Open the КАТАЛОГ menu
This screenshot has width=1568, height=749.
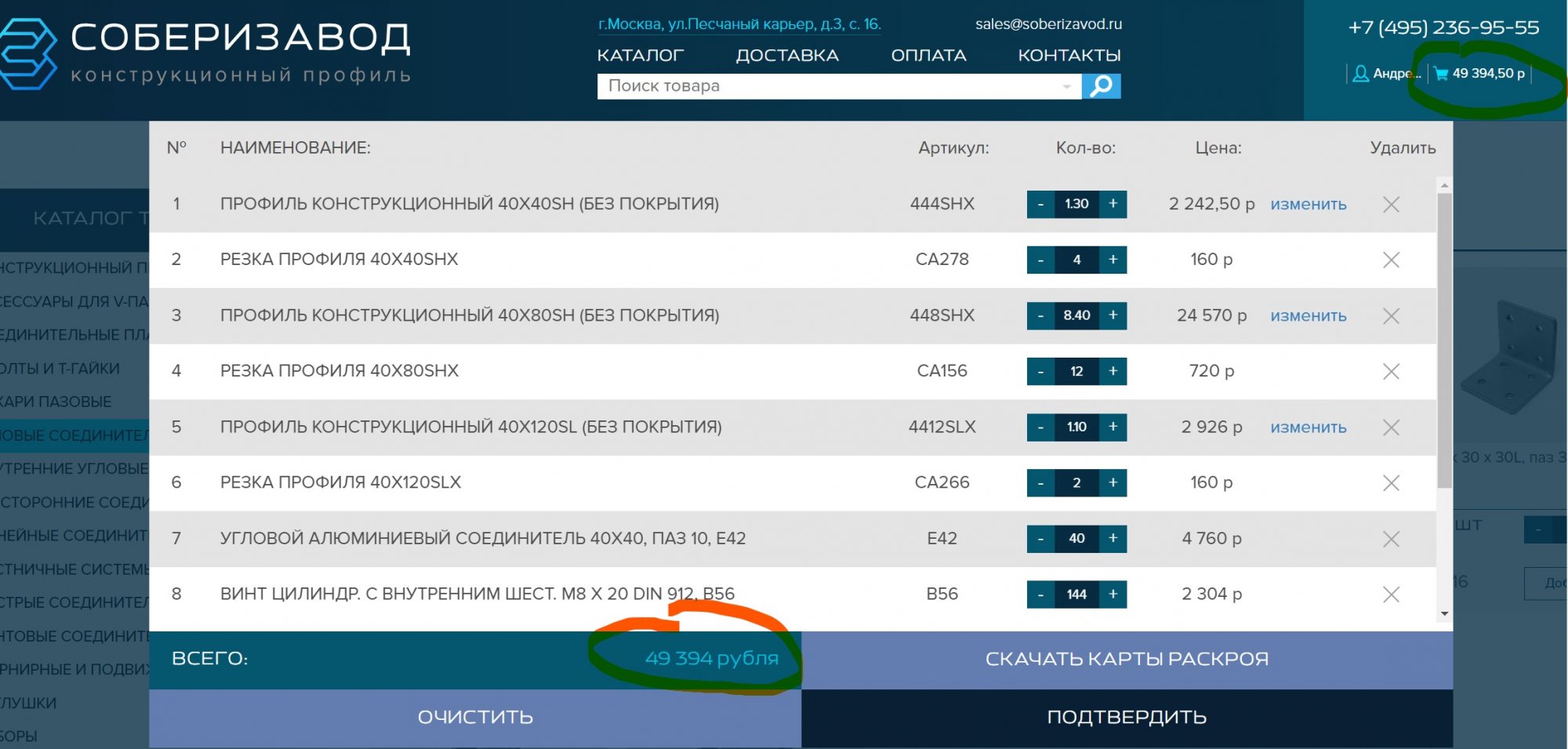pyautogui.click(x=640, y=56)
